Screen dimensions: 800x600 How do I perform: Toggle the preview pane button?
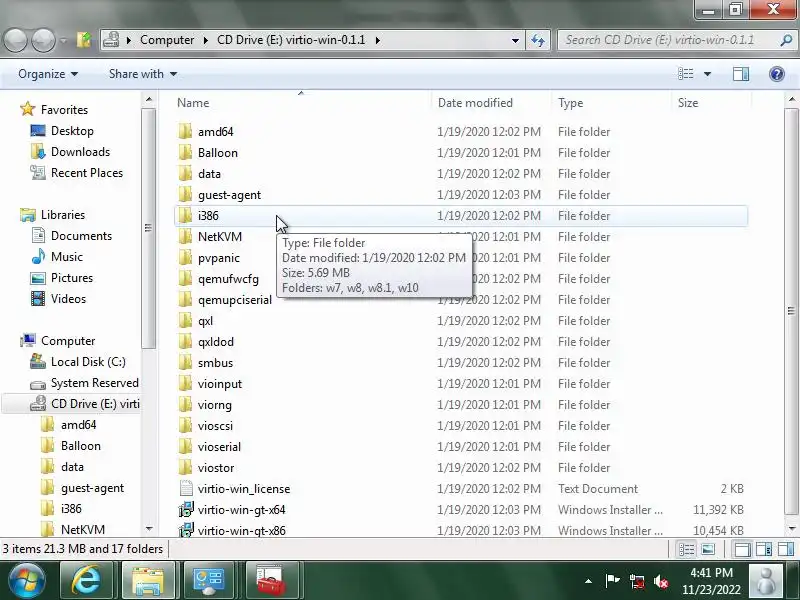(x=741, y=74)
